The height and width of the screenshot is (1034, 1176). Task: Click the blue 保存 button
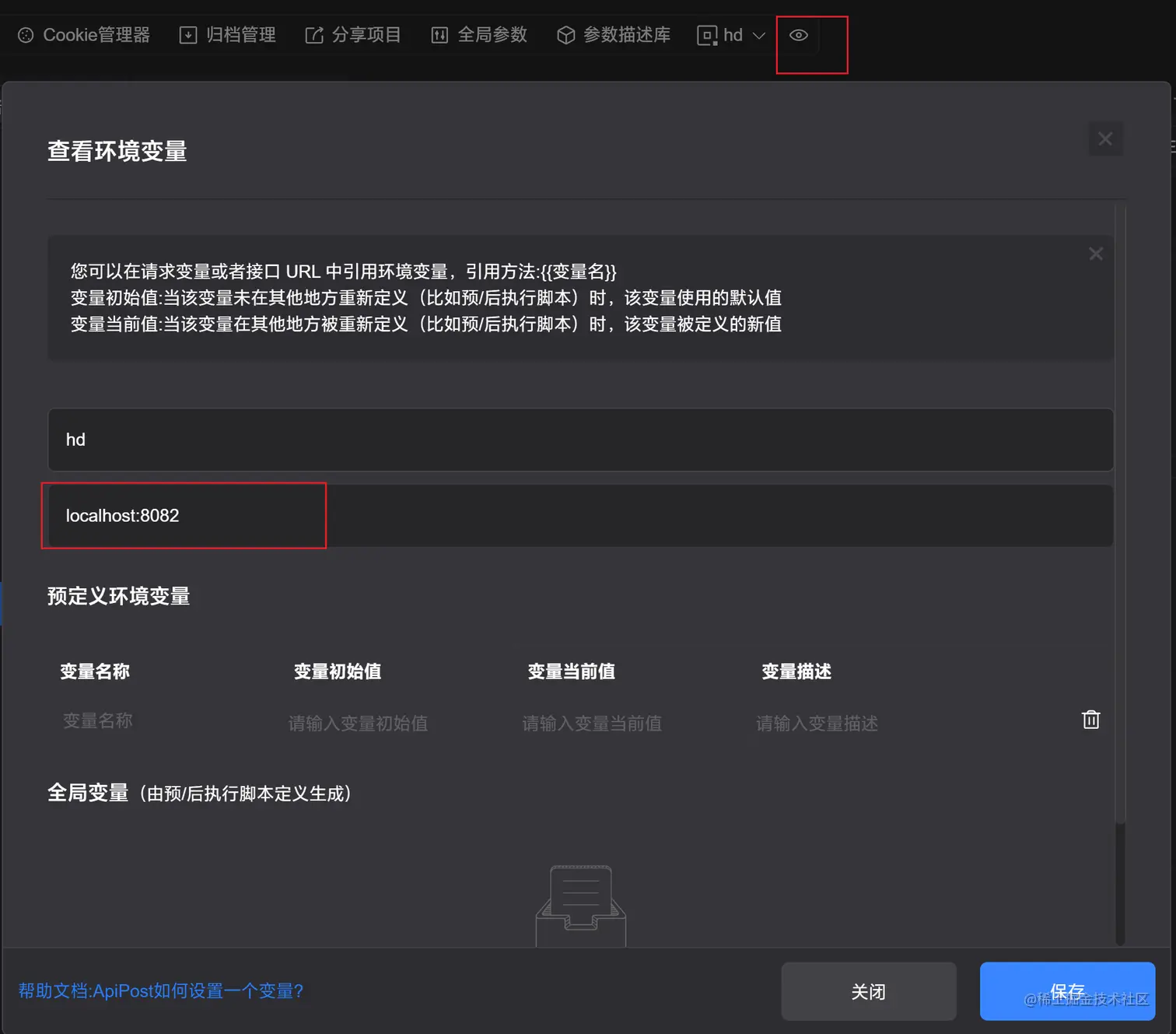pyautogui.click(x=1067, y=991)
